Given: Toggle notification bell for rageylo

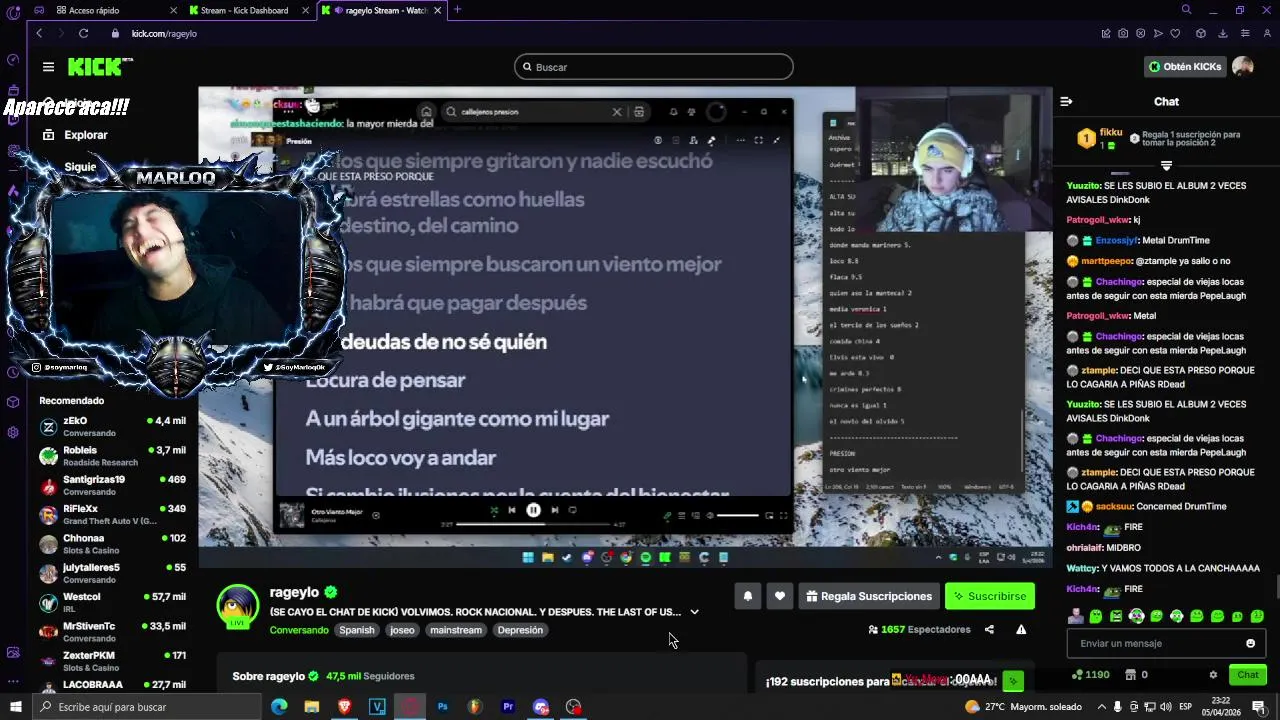Looking at the screenshot, I should pyautogui.click(x=747, y=596).
